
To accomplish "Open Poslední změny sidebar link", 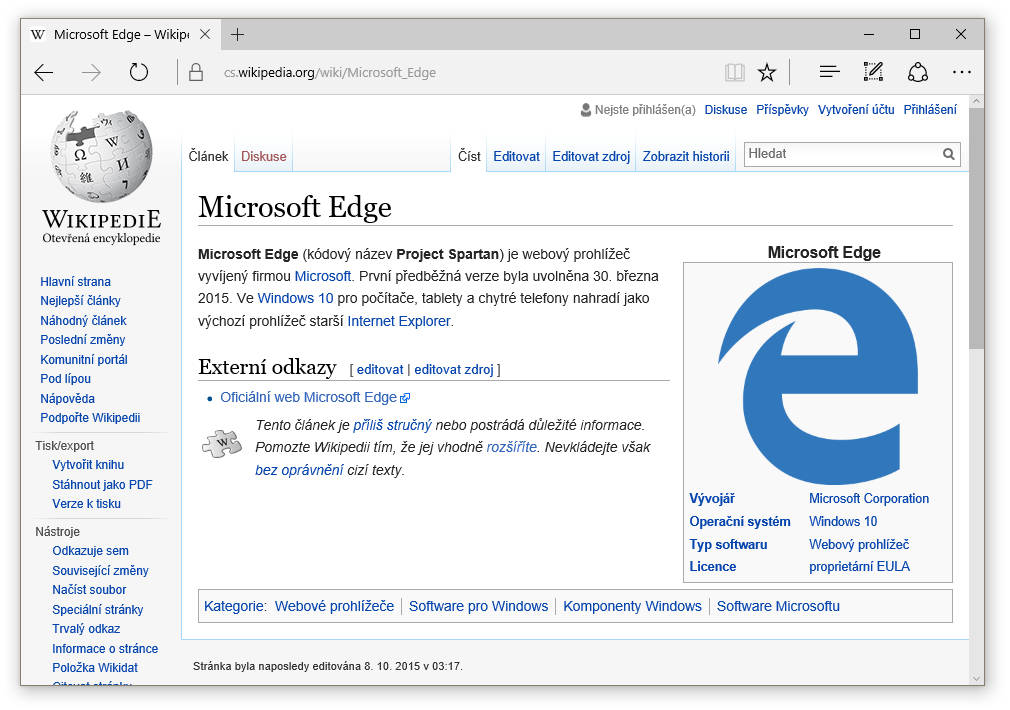I will 82,340.
